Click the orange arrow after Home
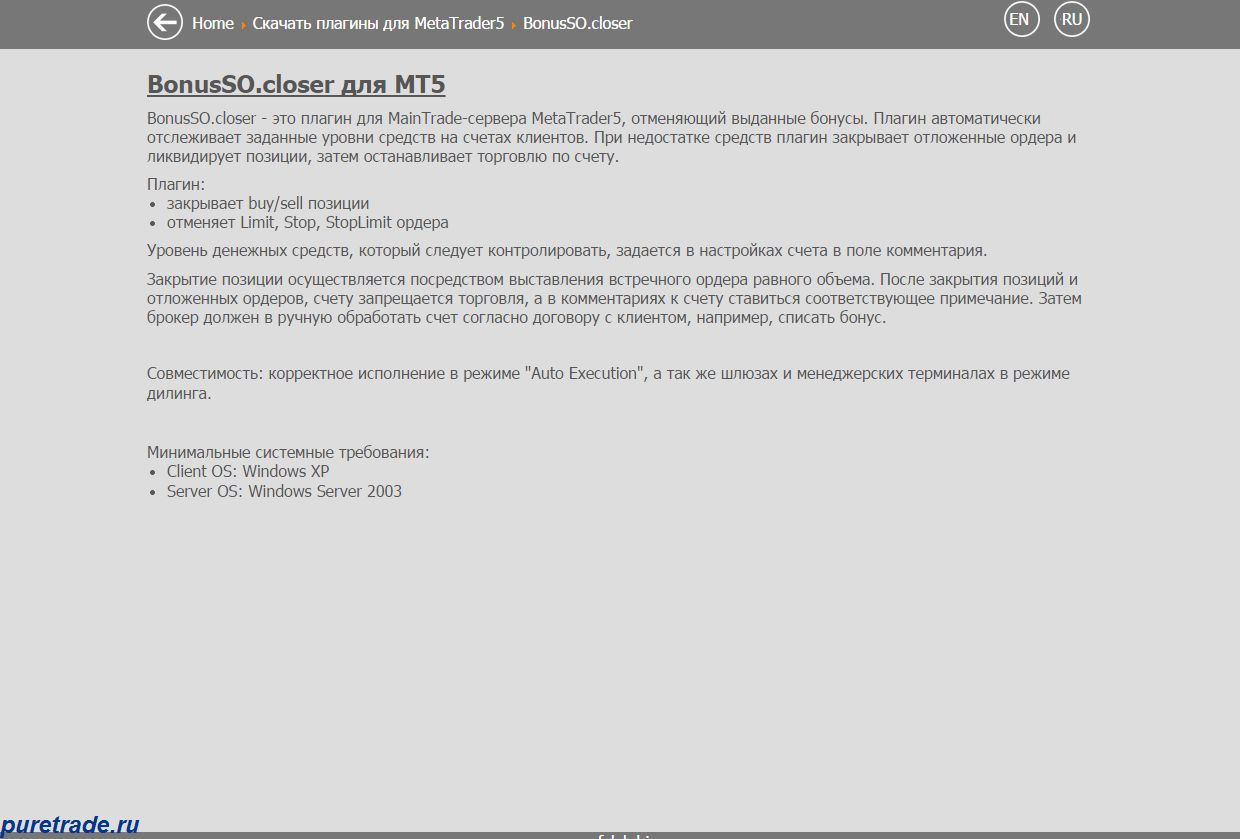This screenshot has height=839, width=1240. point(243,24)
